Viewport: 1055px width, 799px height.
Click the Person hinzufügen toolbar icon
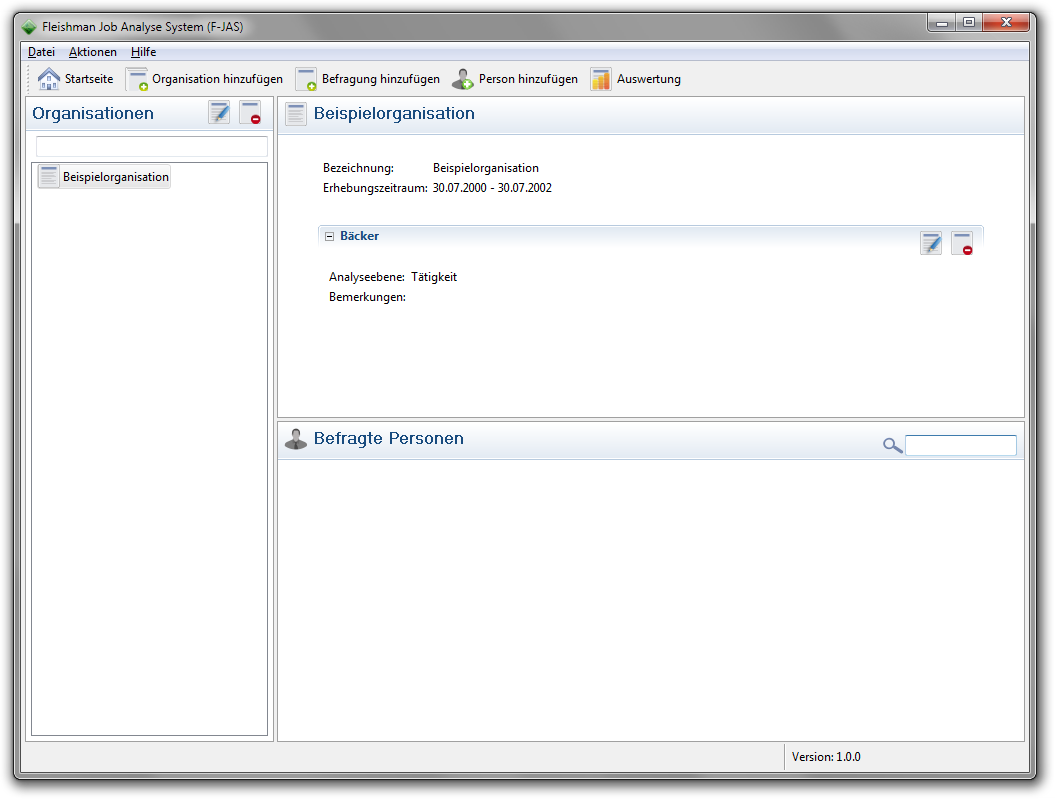click(463, 79)
